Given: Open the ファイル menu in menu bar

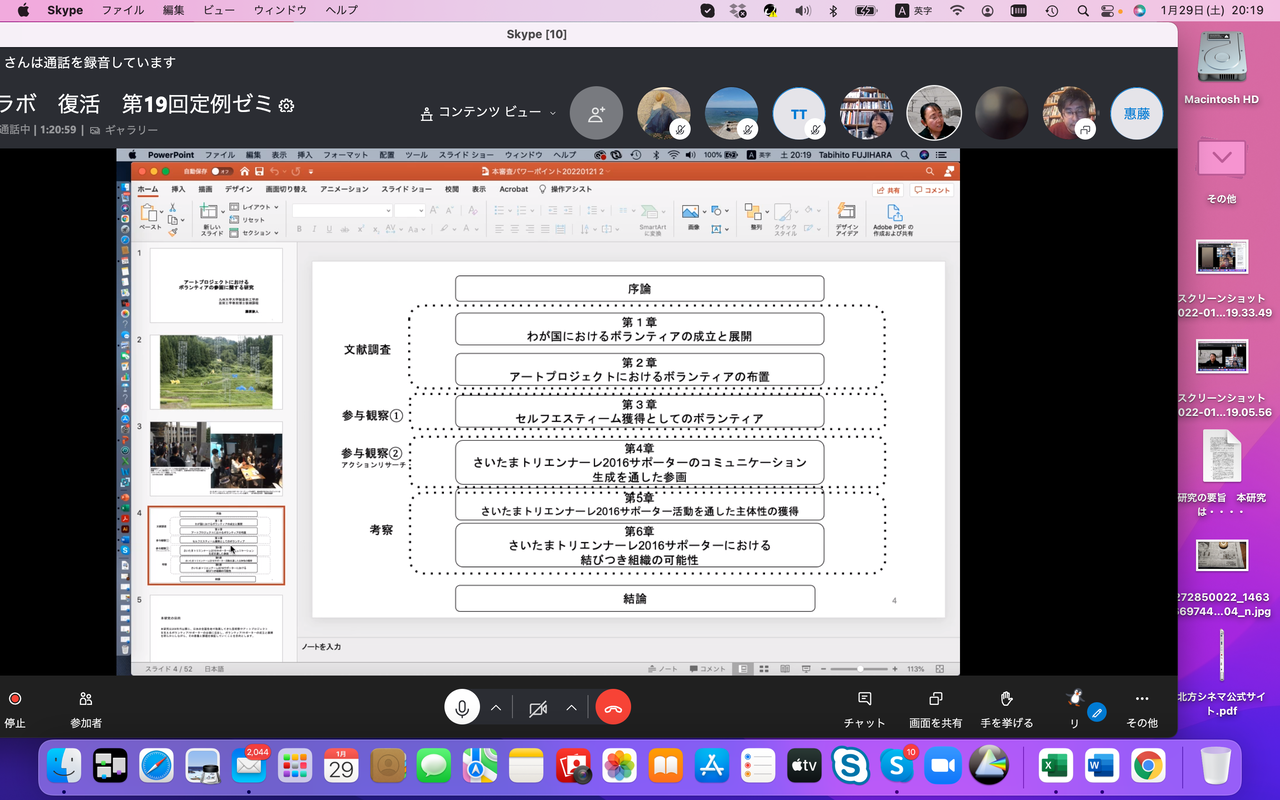Looking at the screenshot, I should 123,10.
